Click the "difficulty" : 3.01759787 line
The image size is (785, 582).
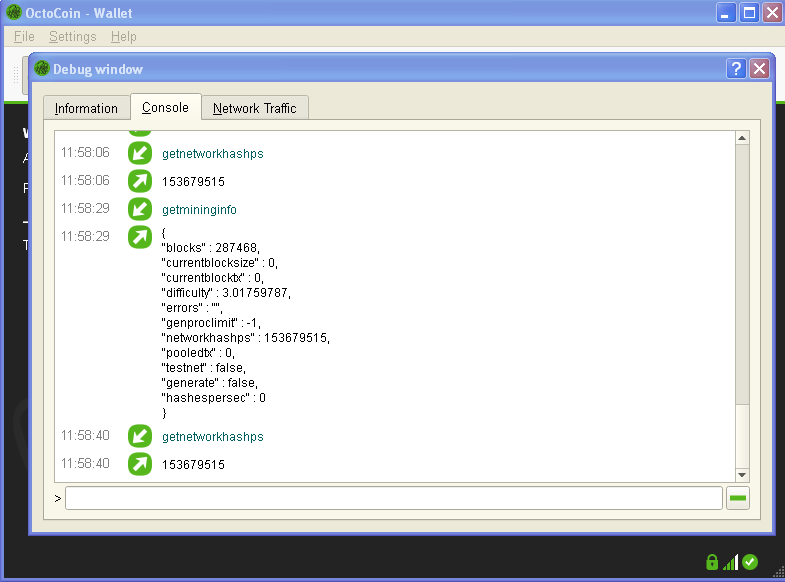point(226,293)
